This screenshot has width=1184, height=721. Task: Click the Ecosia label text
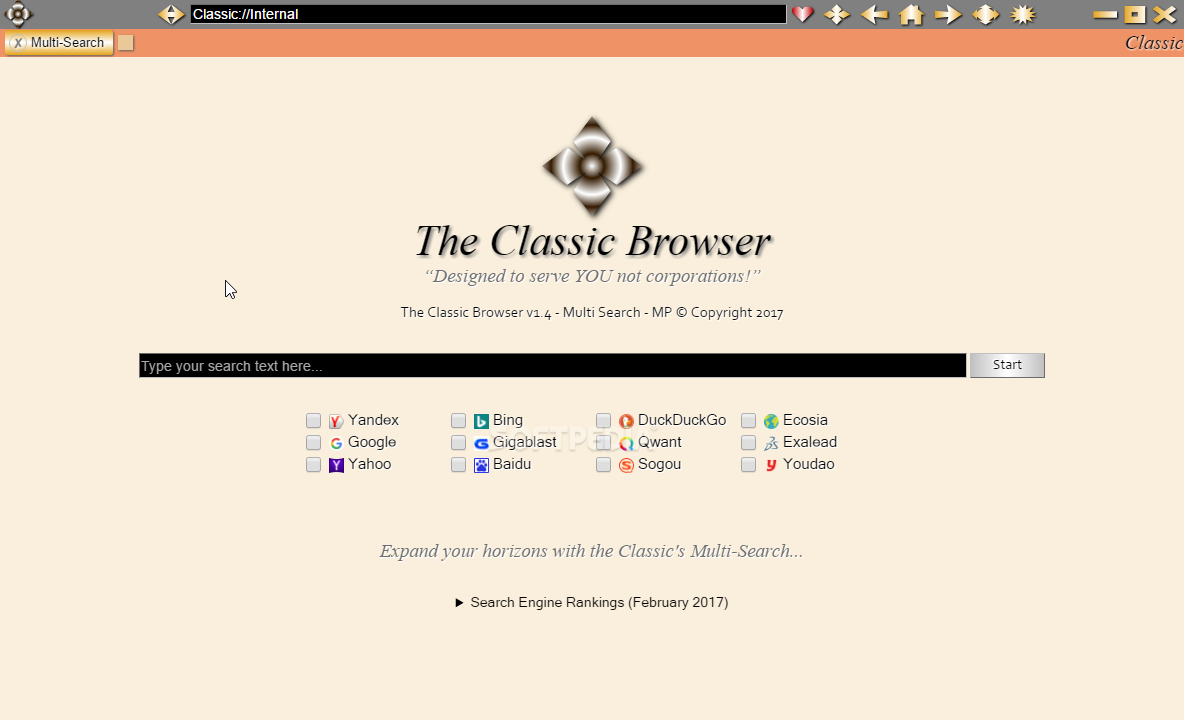point(805,421)
